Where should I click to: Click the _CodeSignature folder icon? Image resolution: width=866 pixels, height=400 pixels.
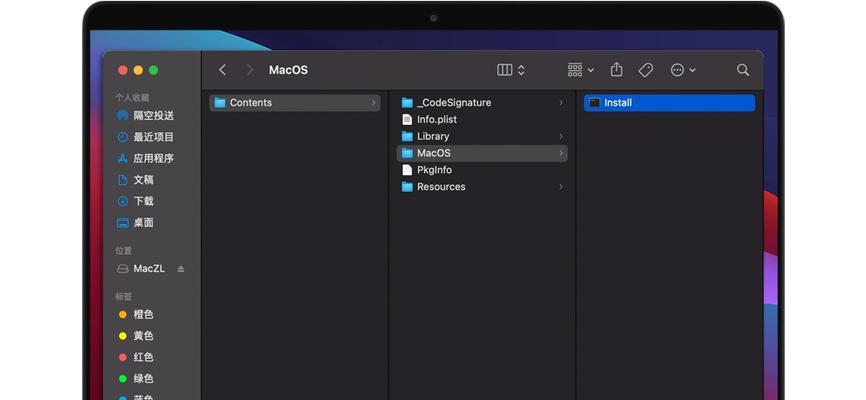point(407,103)
